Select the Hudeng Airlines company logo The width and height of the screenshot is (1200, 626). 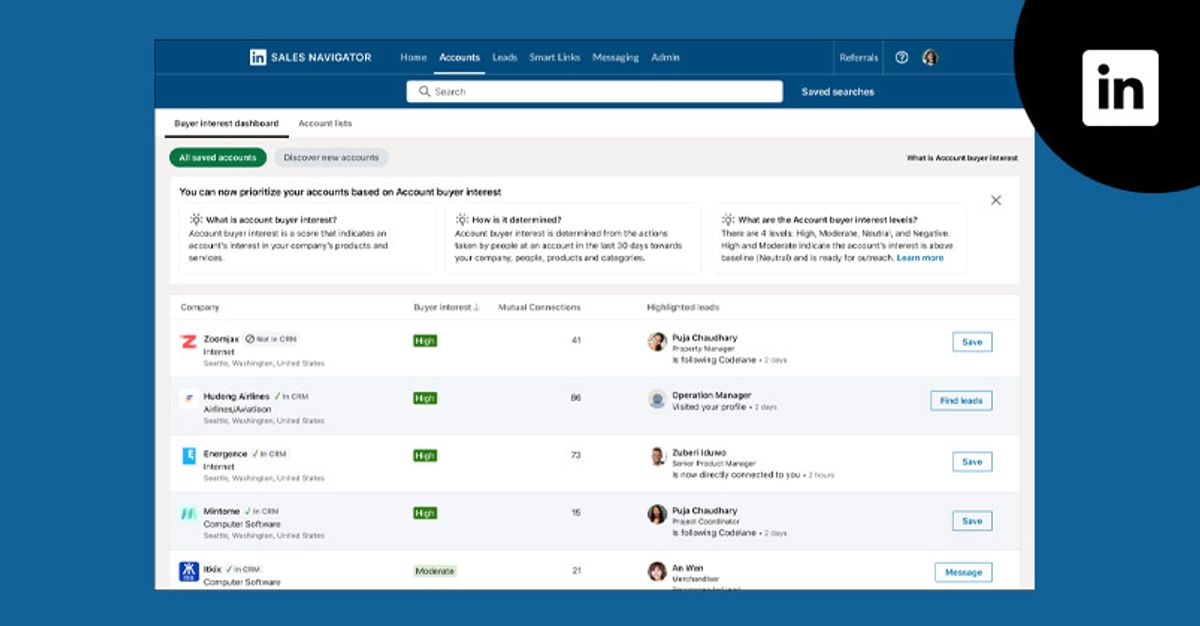coord(188,398)
